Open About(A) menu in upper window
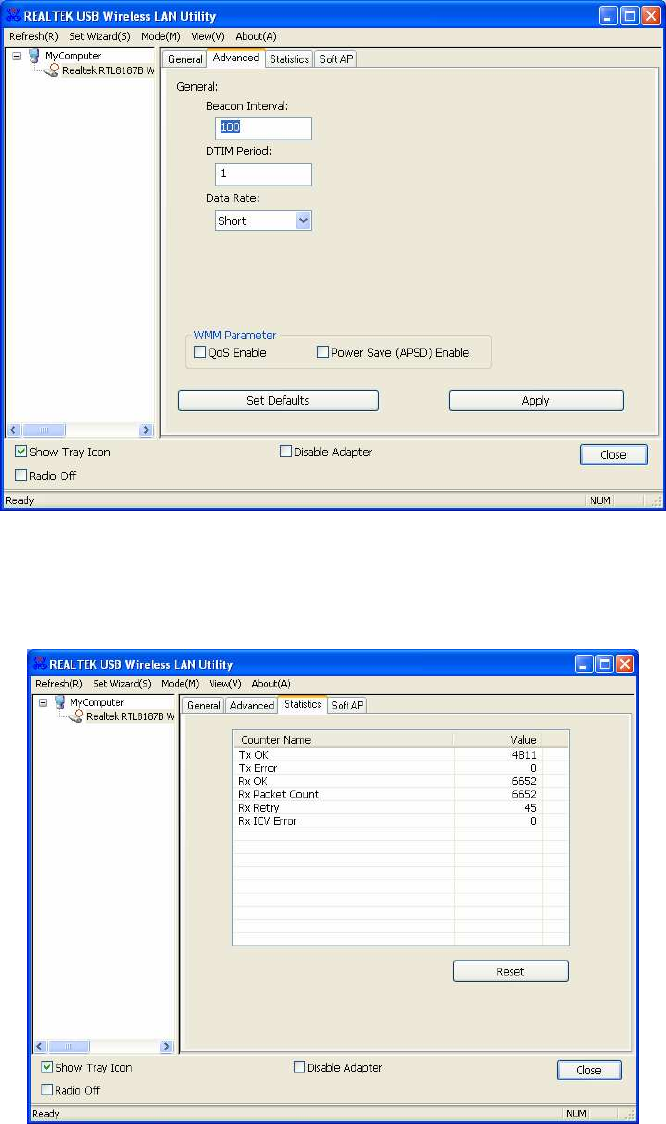This screenshot has height=1124, width=666. tap(256, 37)
